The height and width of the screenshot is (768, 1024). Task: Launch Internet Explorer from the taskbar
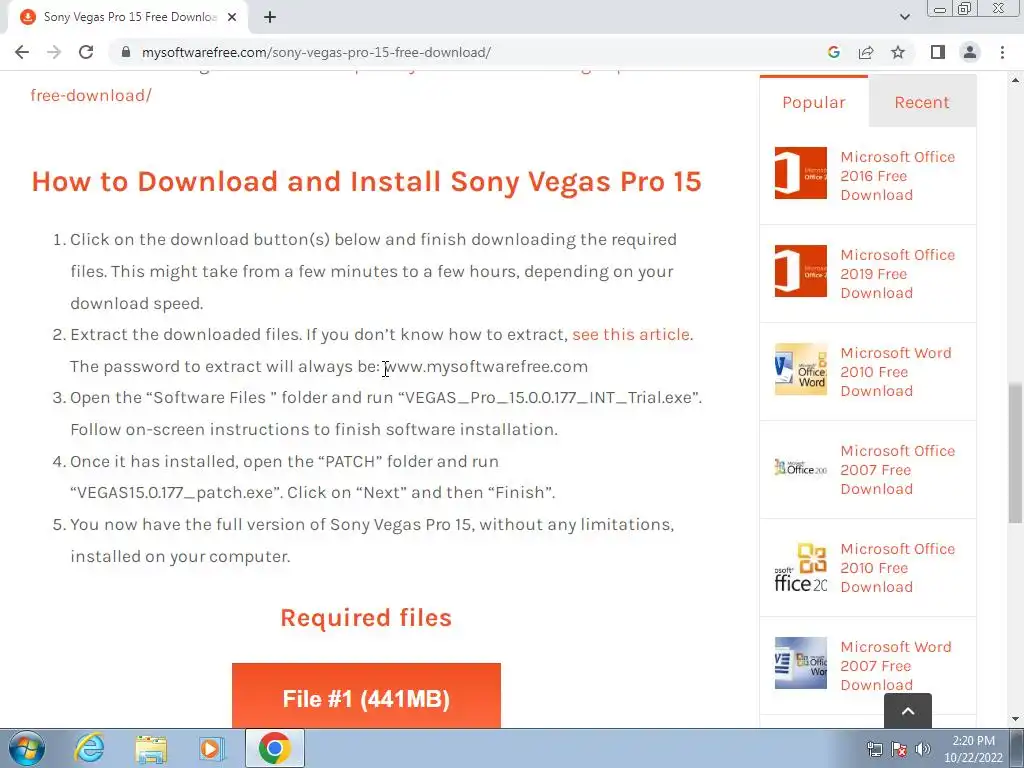(x=89, y=748)
